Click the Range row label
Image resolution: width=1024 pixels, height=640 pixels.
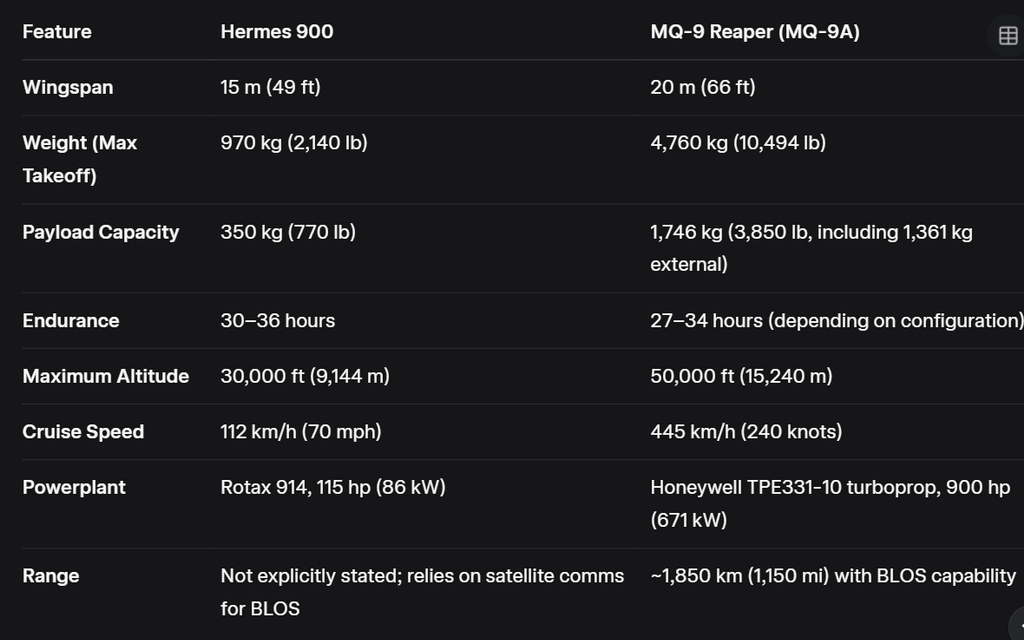click(51, 576)
